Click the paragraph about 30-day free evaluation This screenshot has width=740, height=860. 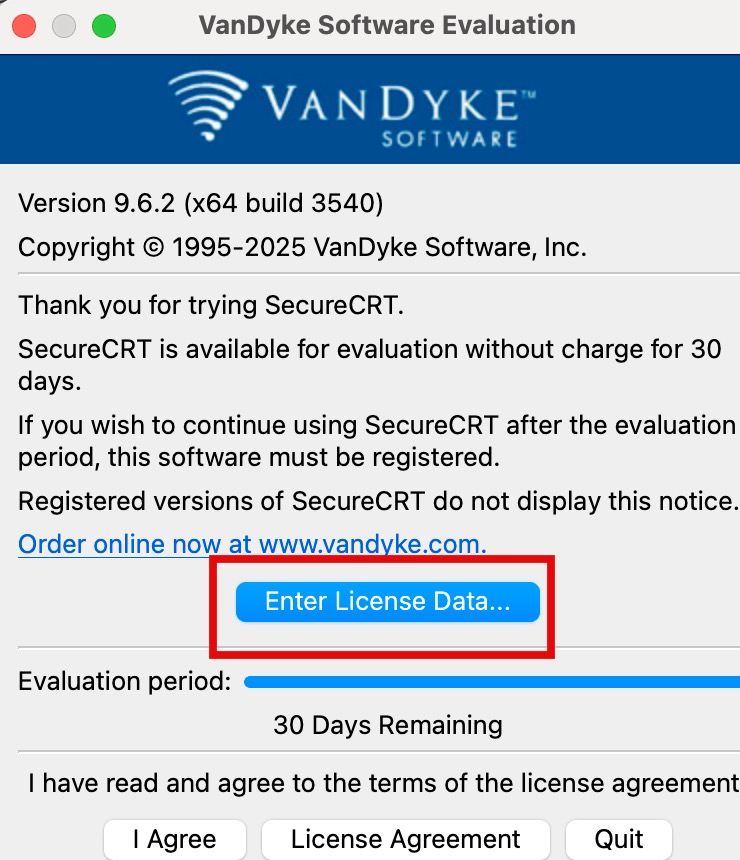point(370,365)
